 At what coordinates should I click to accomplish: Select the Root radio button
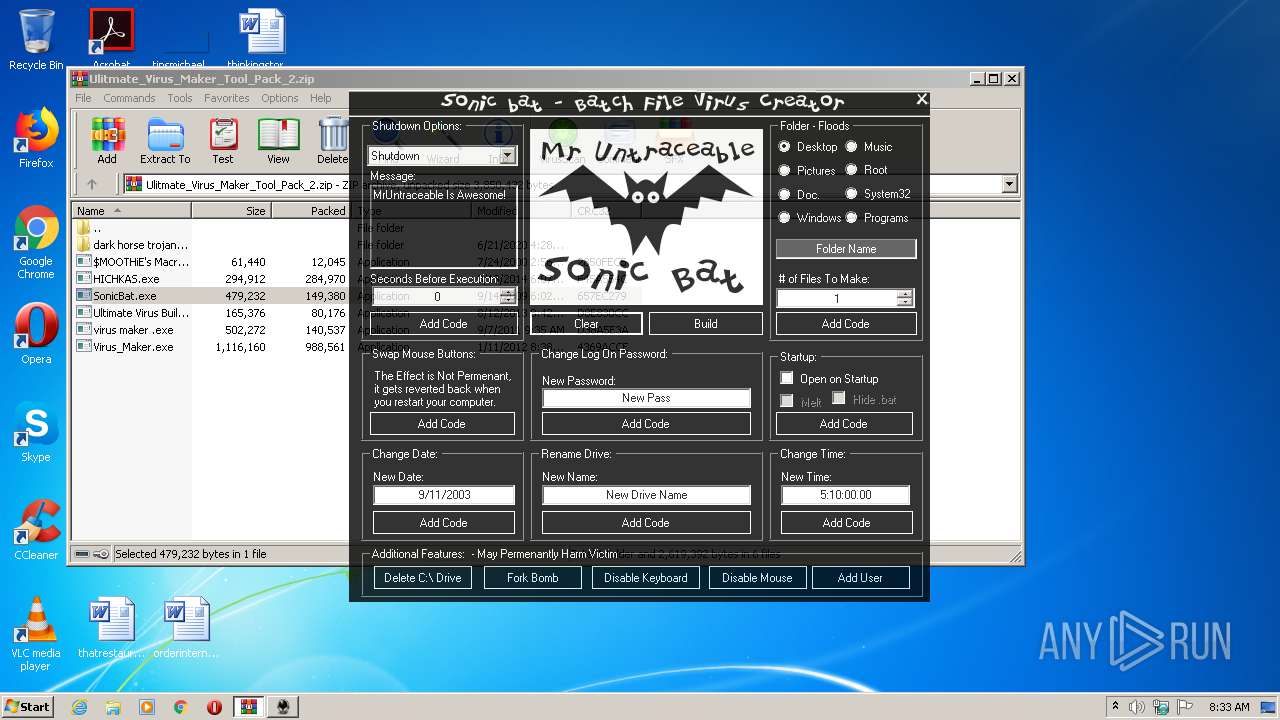(x=852, y=170)
